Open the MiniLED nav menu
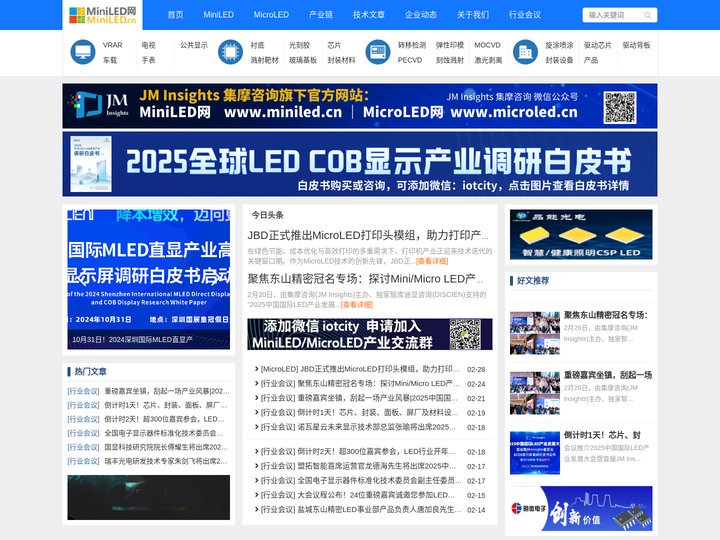The height and width of the screenshot is (540, 720). [219, 15]
